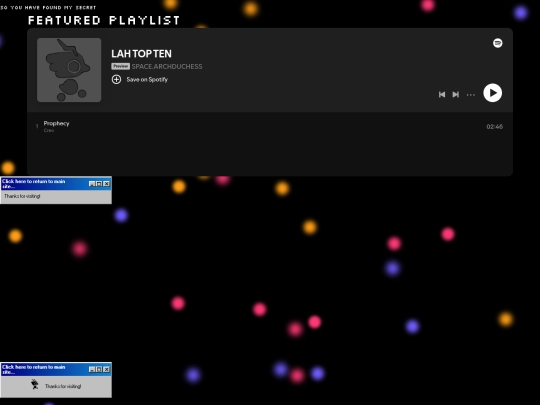
Task: Click the plus icon to save playlist
Action: (x=116, y=80)
